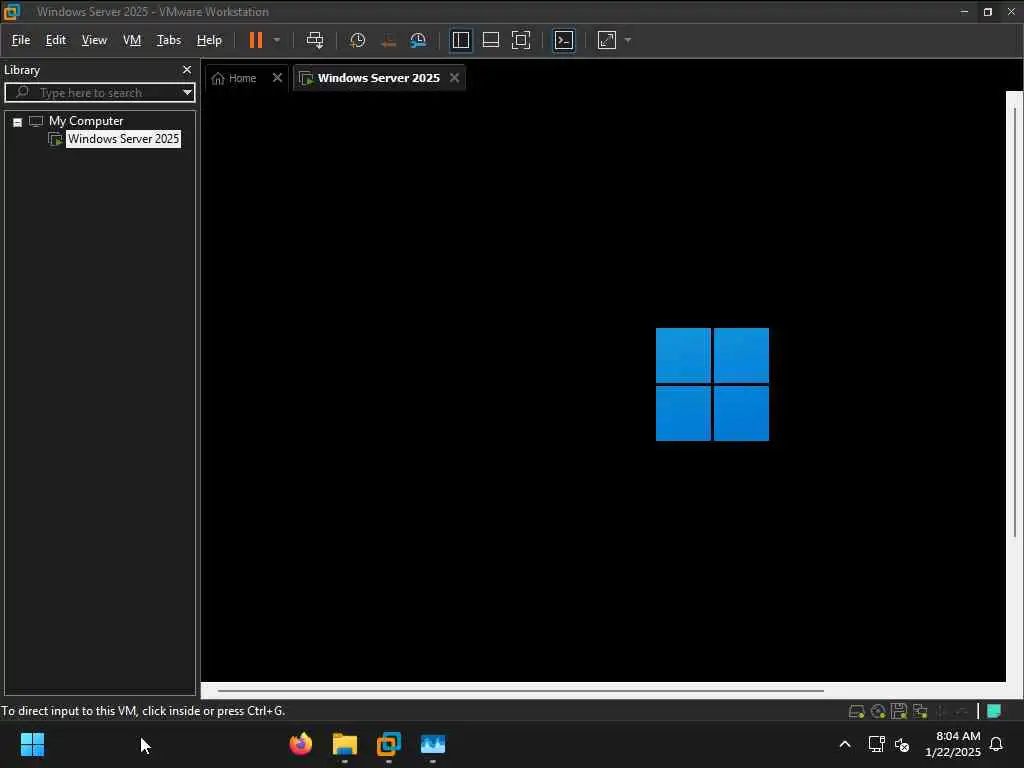Click the orange Suspend/Pause VM button
1024x768 pixels.
255,40
